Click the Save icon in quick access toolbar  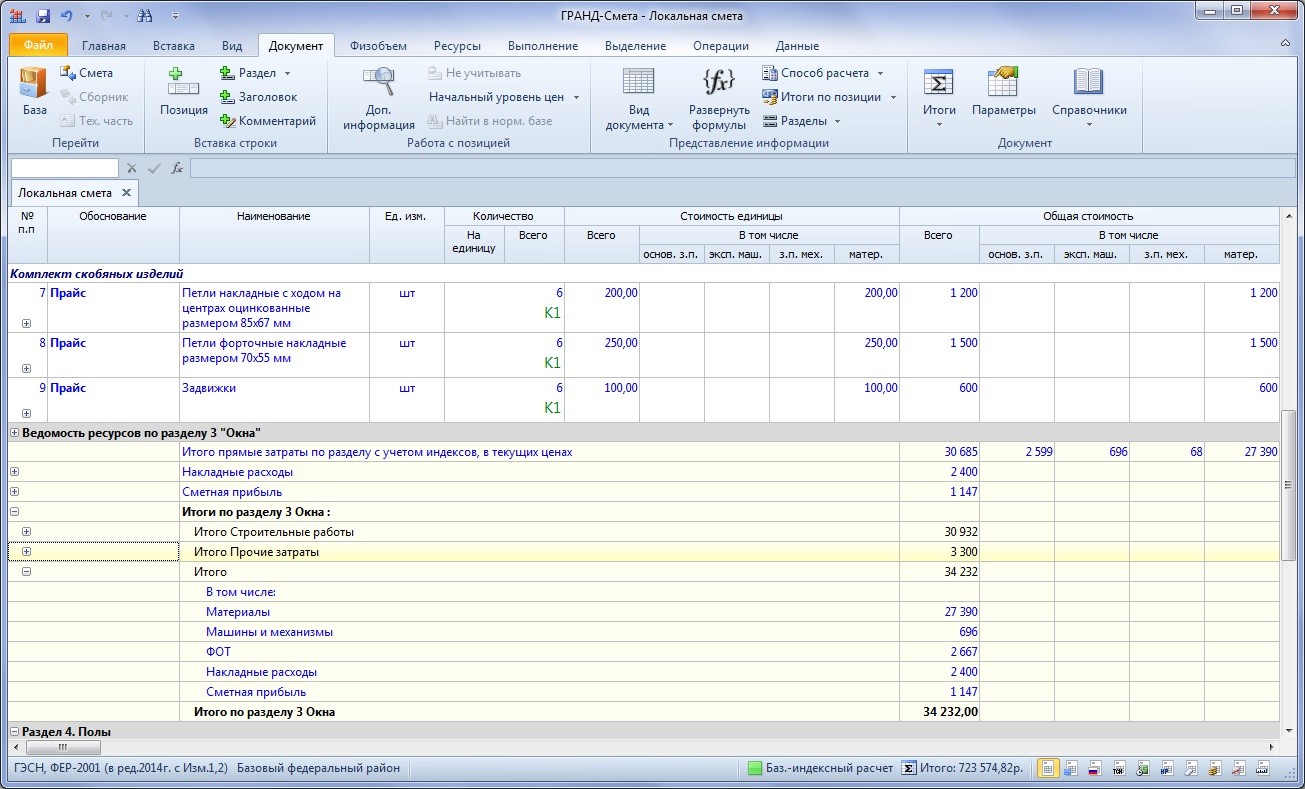[x=43, y=16]
